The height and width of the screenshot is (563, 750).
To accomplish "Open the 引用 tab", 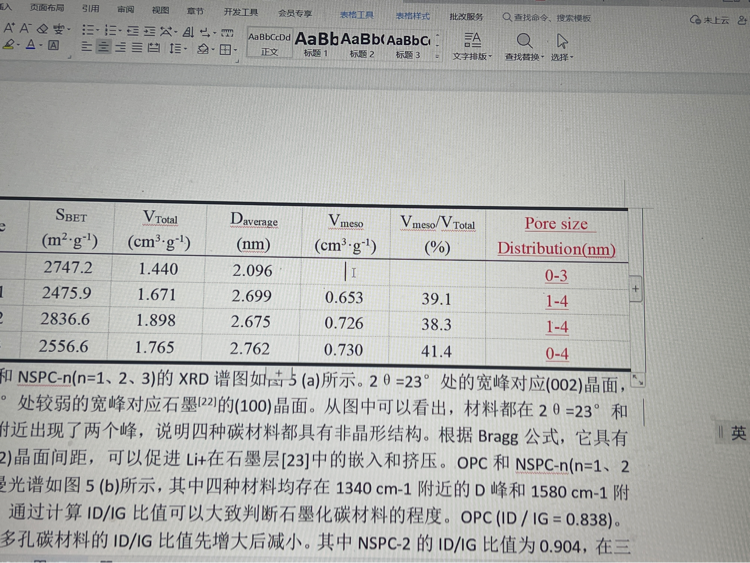I will point(90,9).
